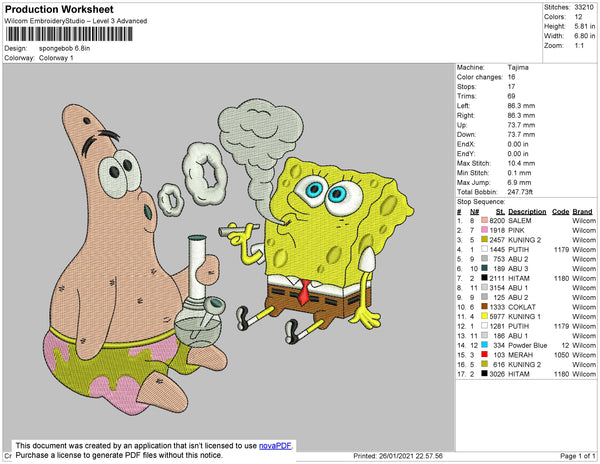Open the novaPDF link in the notice
The image size is (600, 464).
pos(275,446)
